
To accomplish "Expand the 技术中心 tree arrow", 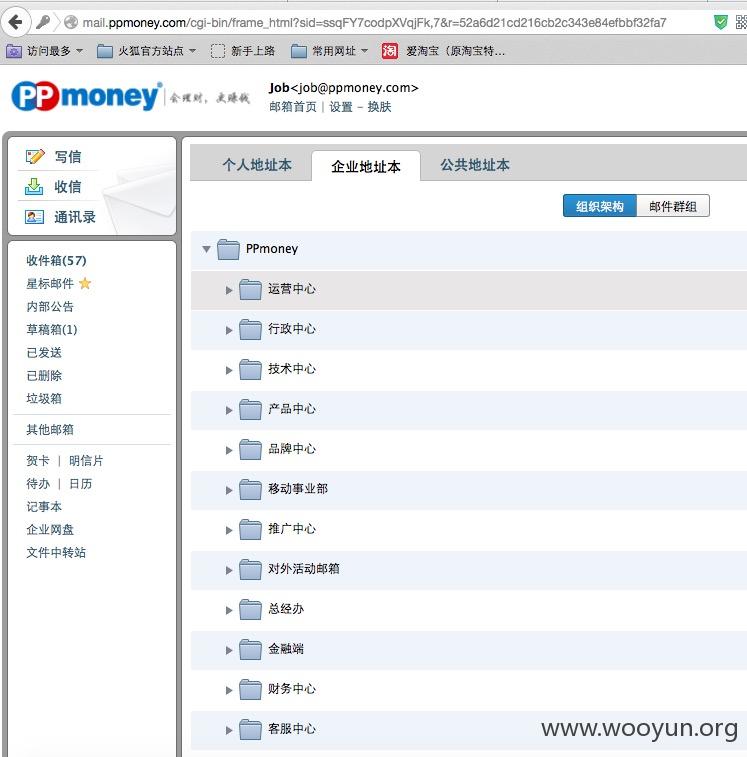I will coord(229,370).
